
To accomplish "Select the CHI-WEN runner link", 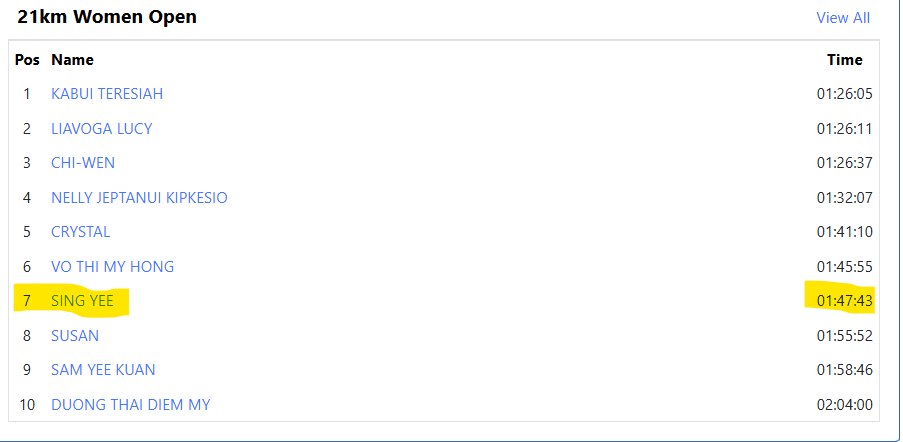I will click(x=83, y=163).
